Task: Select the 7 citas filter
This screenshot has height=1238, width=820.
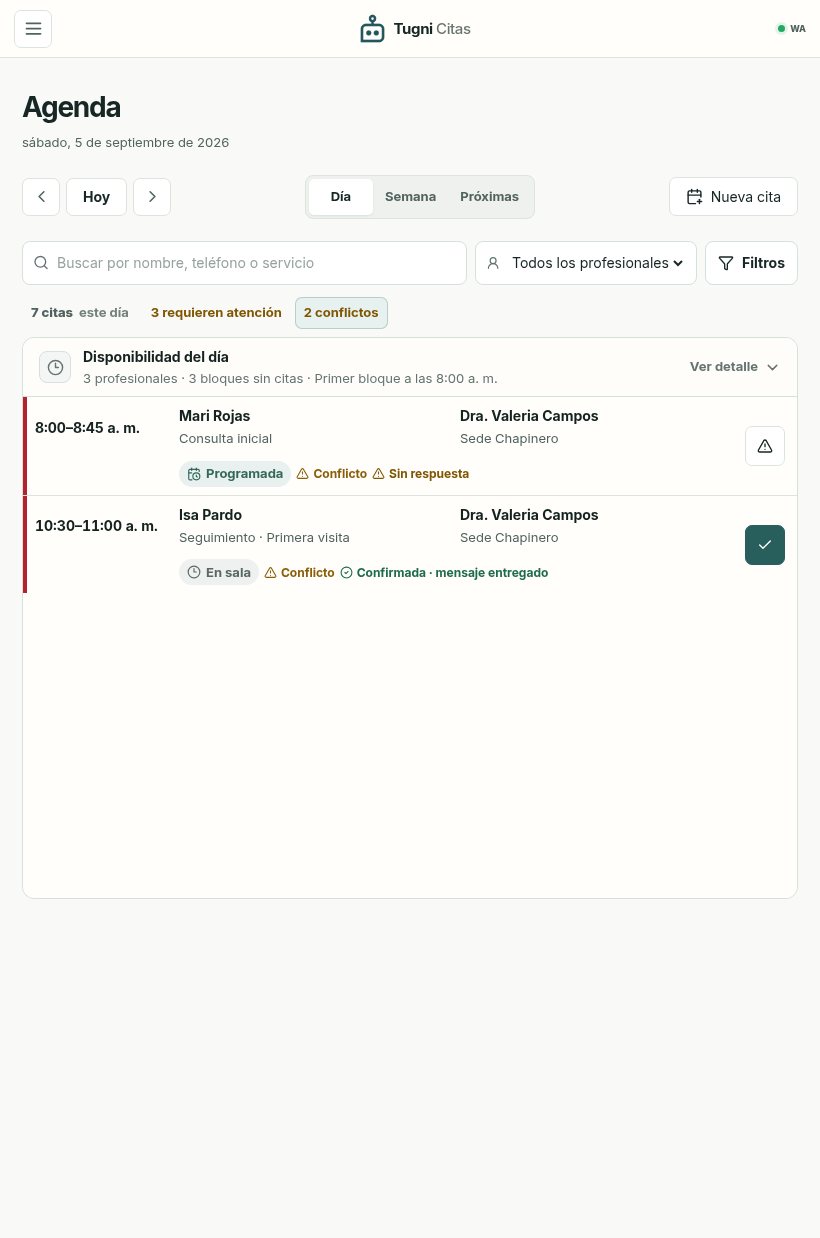Action: click(x=80, y=313)
